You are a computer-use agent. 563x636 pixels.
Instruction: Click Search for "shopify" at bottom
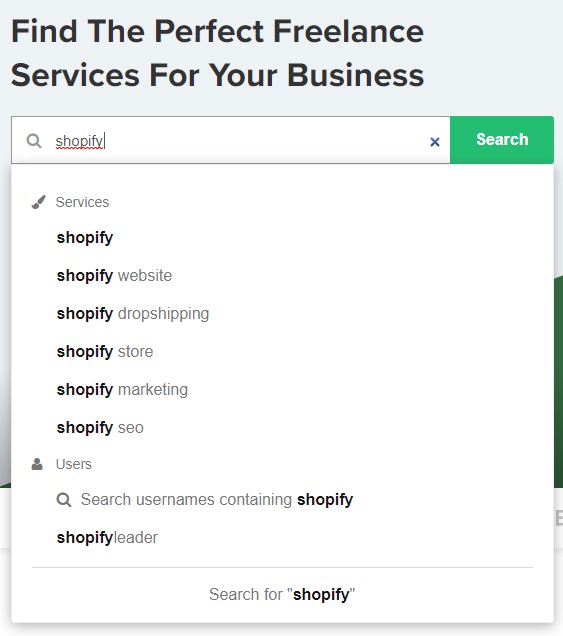(x=282, y=595)
